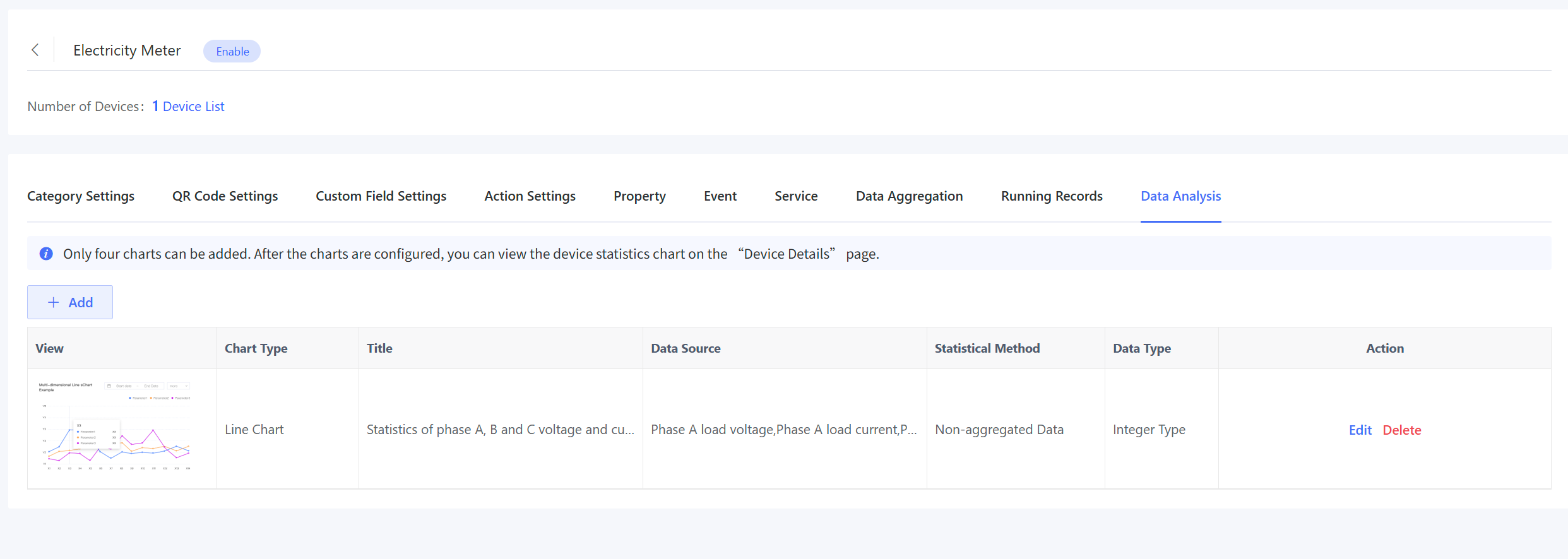Viewport: 1568px width, 559px height.
Task: Select the Service tab
Action: pyautogui.click(x=796, y=196)
